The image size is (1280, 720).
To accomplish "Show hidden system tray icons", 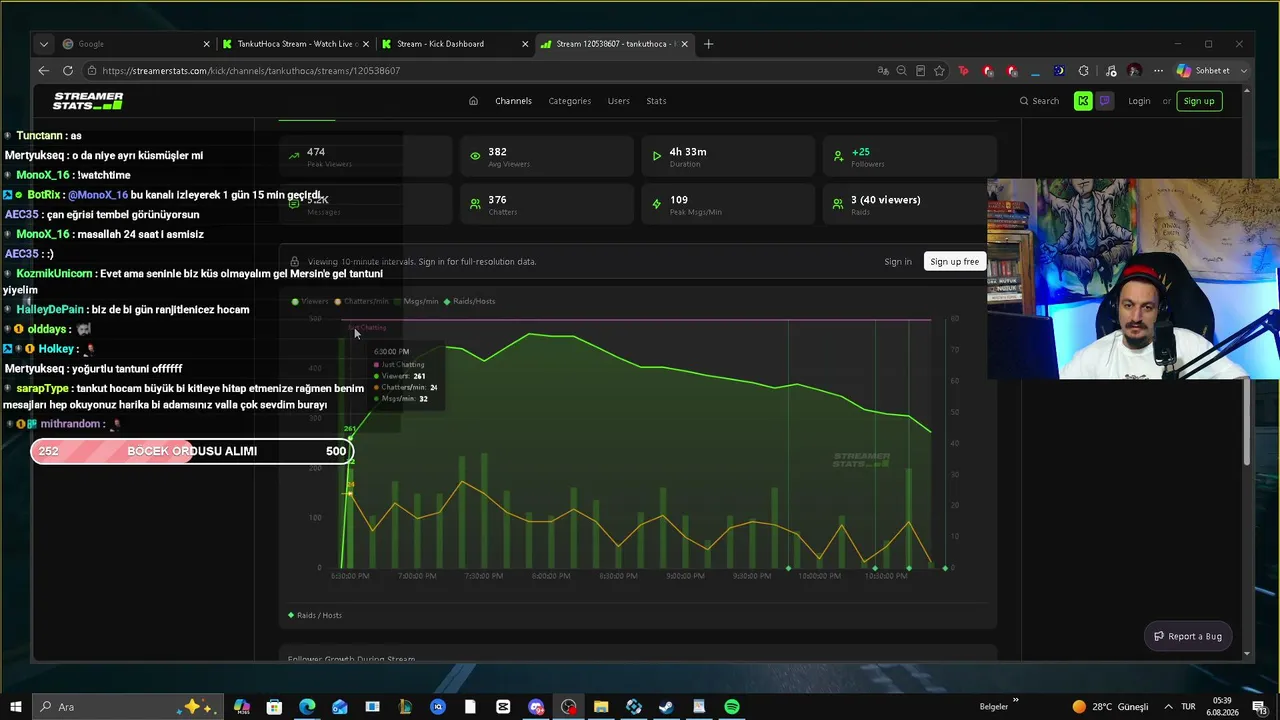I will coord(1168,707).
